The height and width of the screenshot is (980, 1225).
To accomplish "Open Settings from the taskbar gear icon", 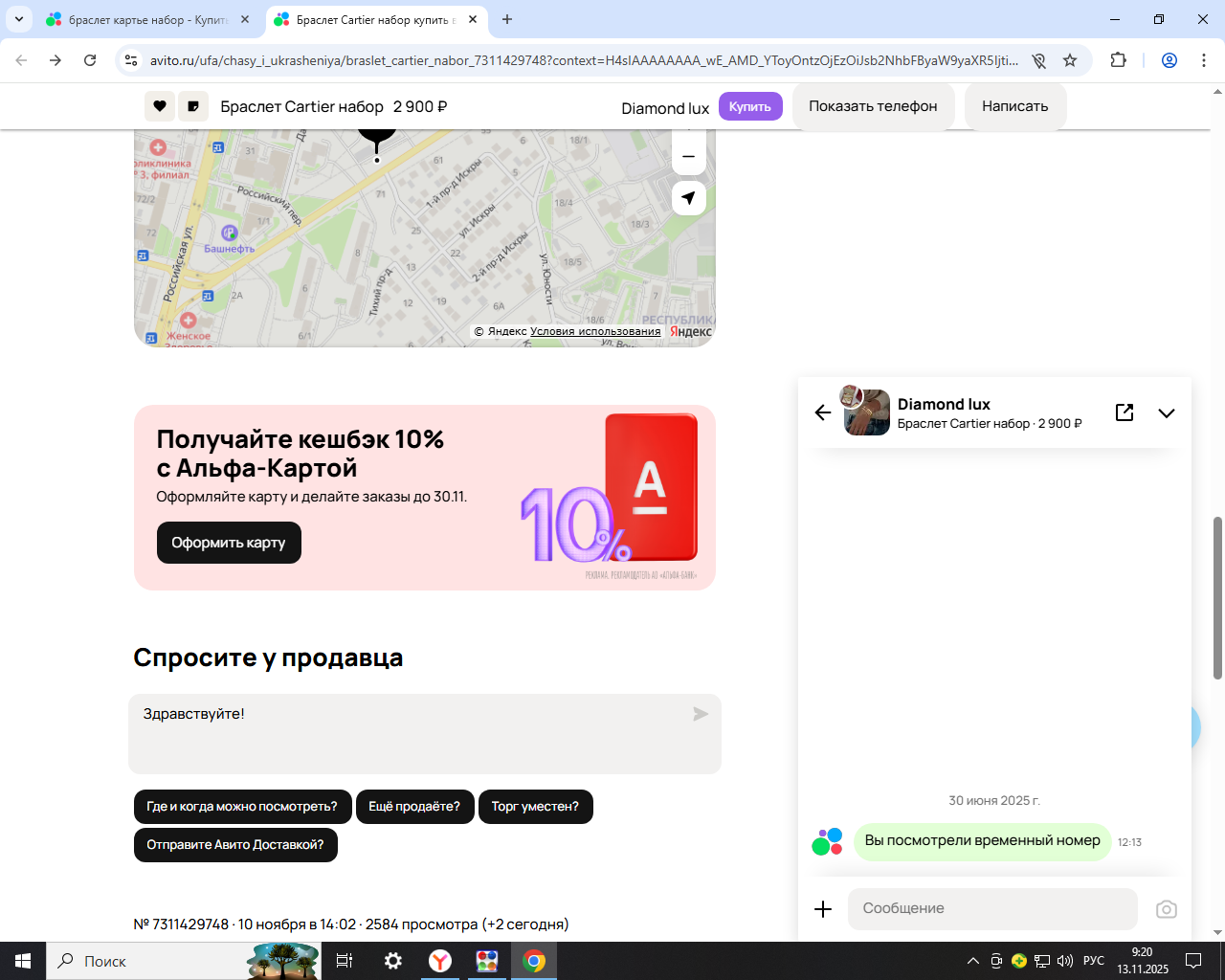I will click(393, 961).
